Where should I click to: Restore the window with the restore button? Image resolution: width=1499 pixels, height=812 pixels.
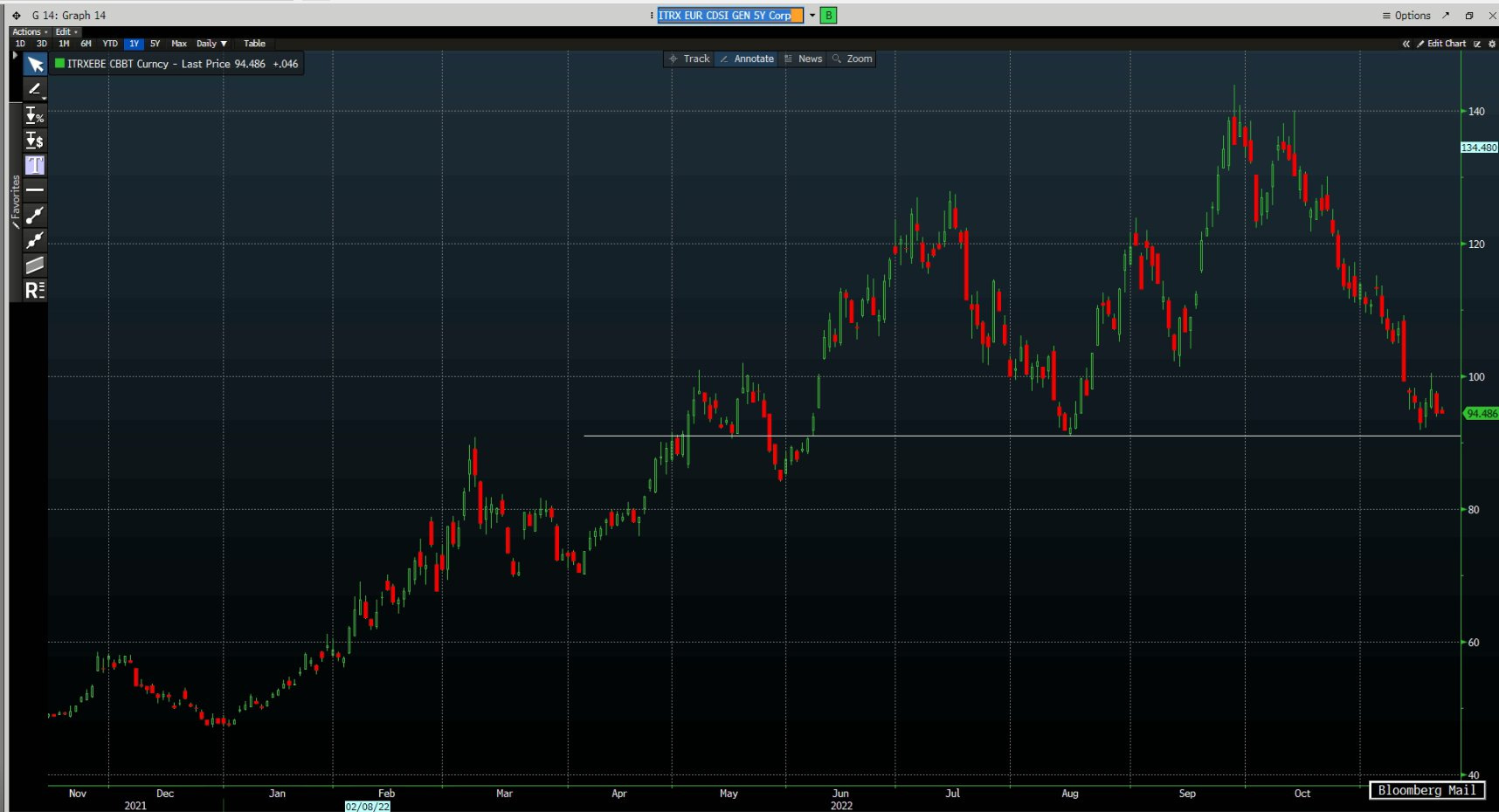[1469, 15]
